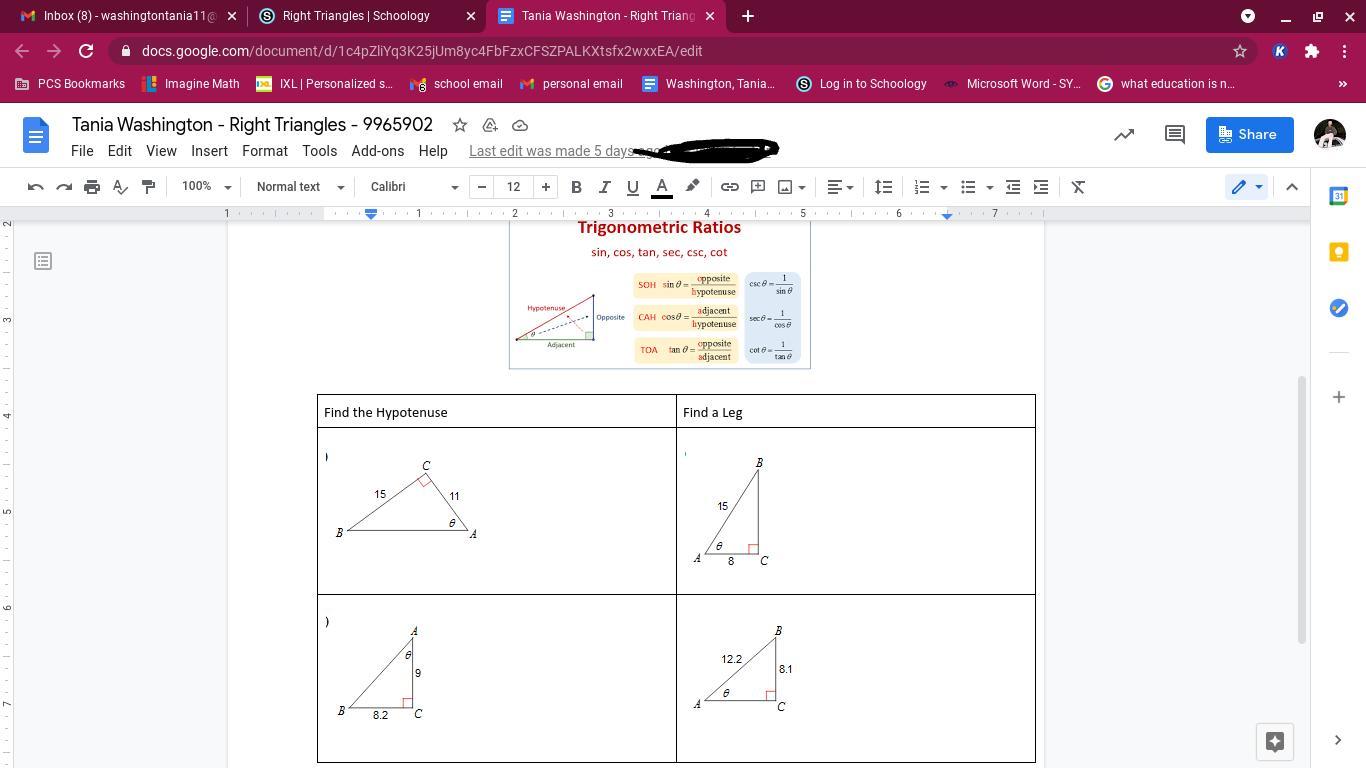Open line and paragraph spacing options
The width and height of the screenshot is (1366, 768).
883,187
